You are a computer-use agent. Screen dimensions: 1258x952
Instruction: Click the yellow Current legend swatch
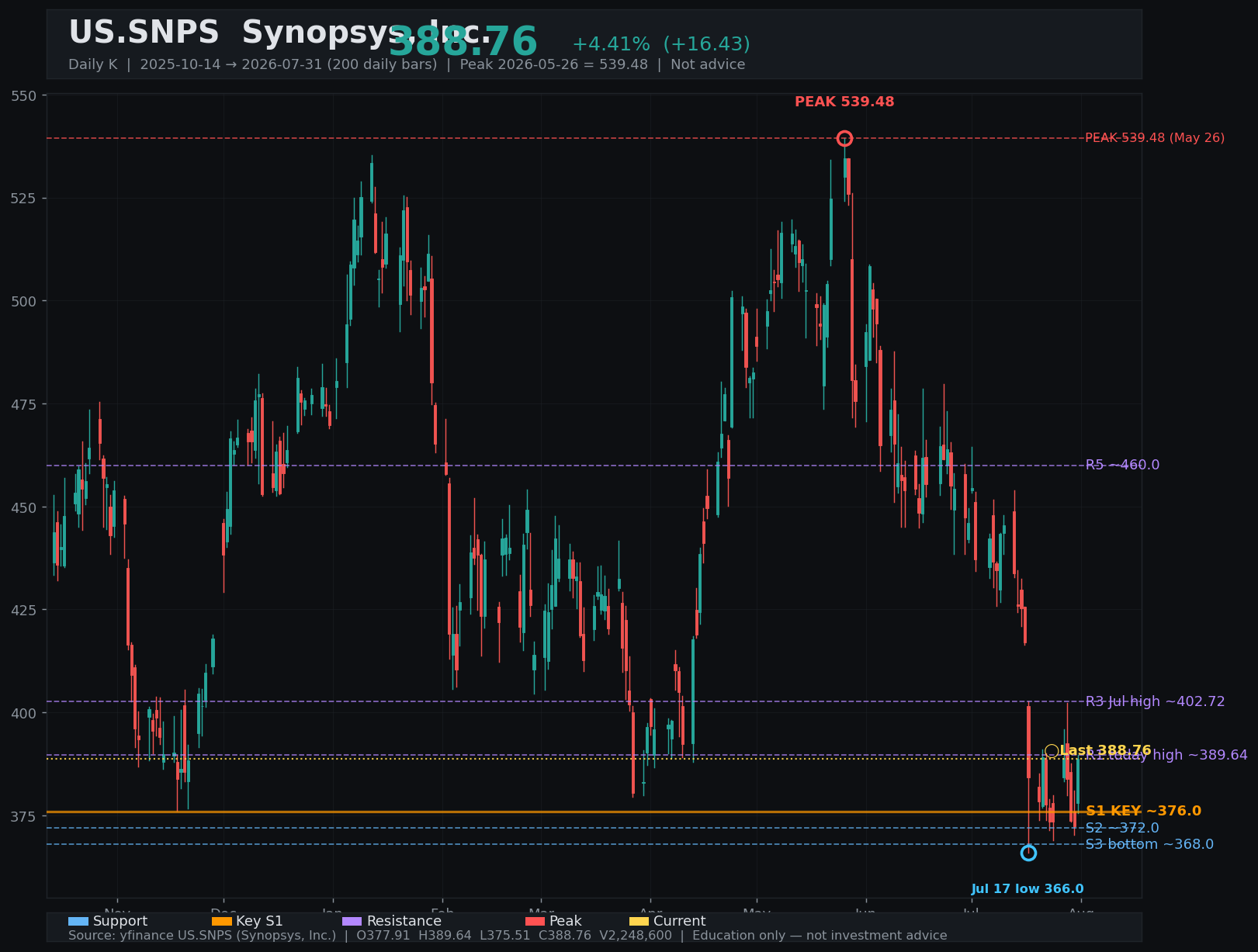[x=639, y=921]
